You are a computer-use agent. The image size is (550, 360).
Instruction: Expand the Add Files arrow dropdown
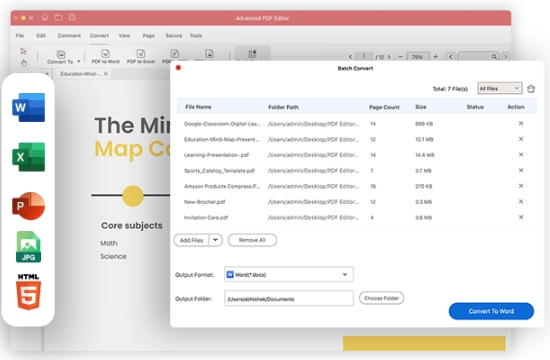tap(215, 240)
